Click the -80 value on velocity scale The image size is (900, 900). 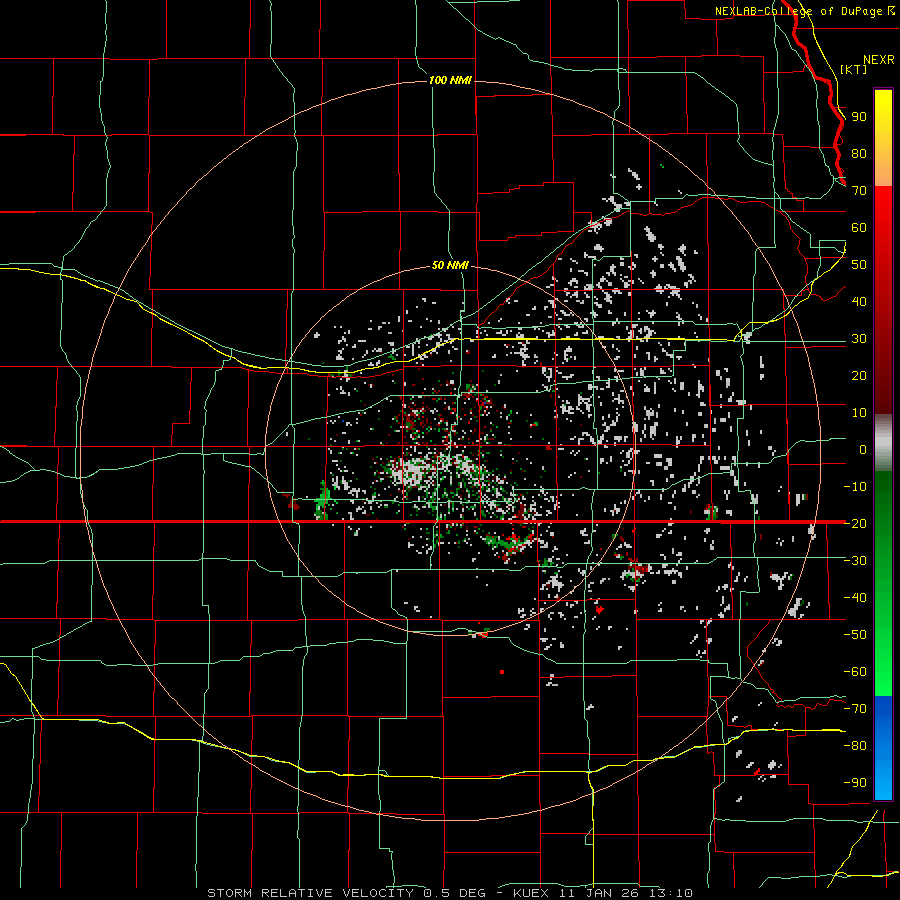(855, 746)
